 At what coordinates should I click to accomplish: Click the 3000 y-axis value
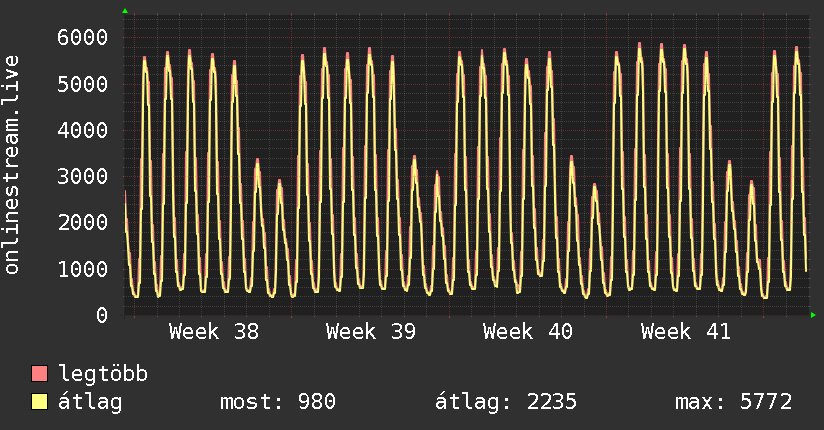[83, 176]
